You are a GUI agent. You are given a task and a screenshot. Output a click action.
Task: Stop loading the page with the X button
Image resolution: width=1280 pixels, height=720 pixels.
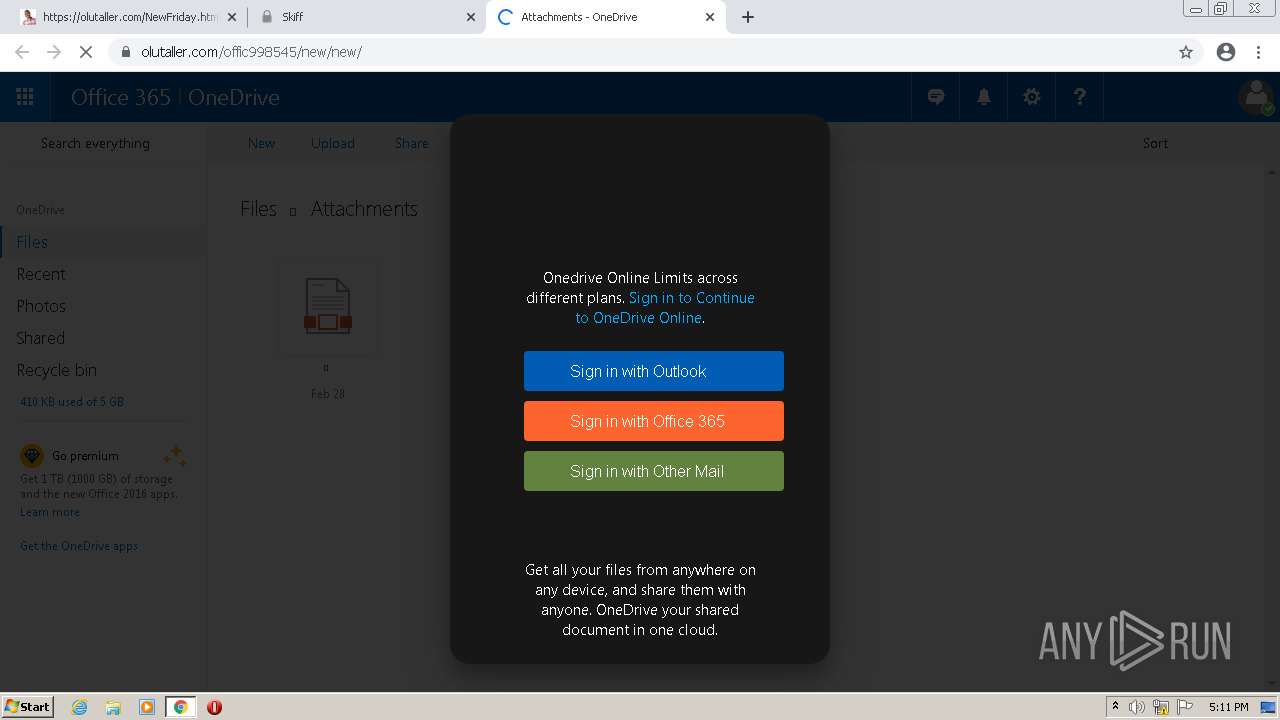point(86,52)
